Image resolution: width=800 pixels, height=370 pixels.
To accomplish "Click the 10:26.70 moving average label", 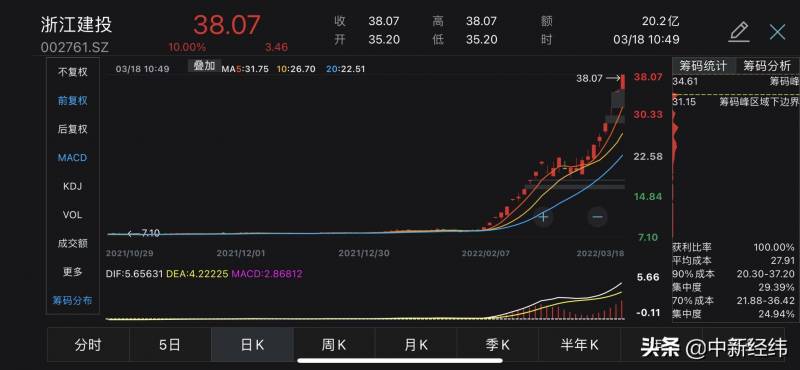I will pos(296,69).
